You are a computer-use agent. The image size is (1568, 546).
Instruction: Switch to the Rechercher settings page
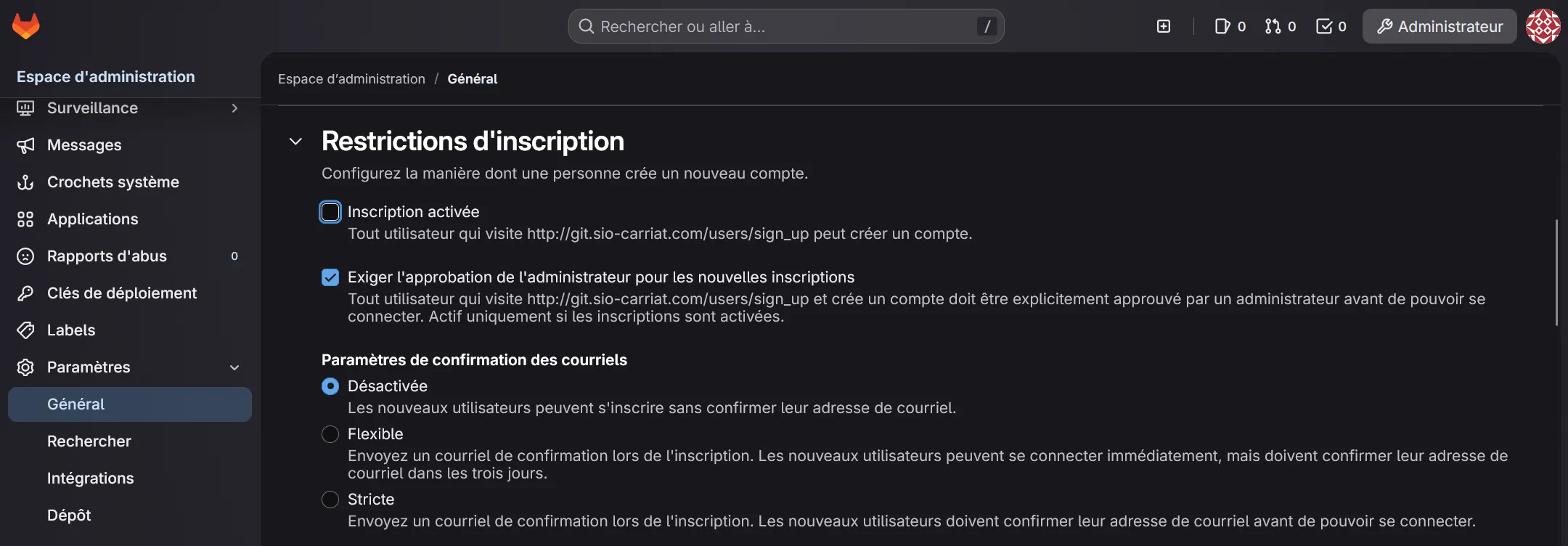(89, 441)
